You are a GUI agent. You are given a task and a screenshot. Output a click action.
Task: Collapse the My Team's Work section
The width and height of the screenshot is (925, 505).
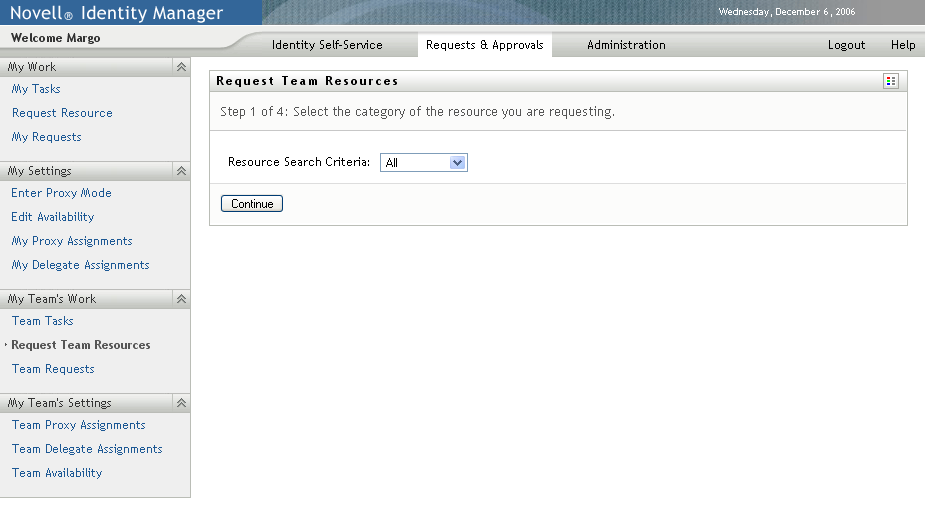coord(181,299)
